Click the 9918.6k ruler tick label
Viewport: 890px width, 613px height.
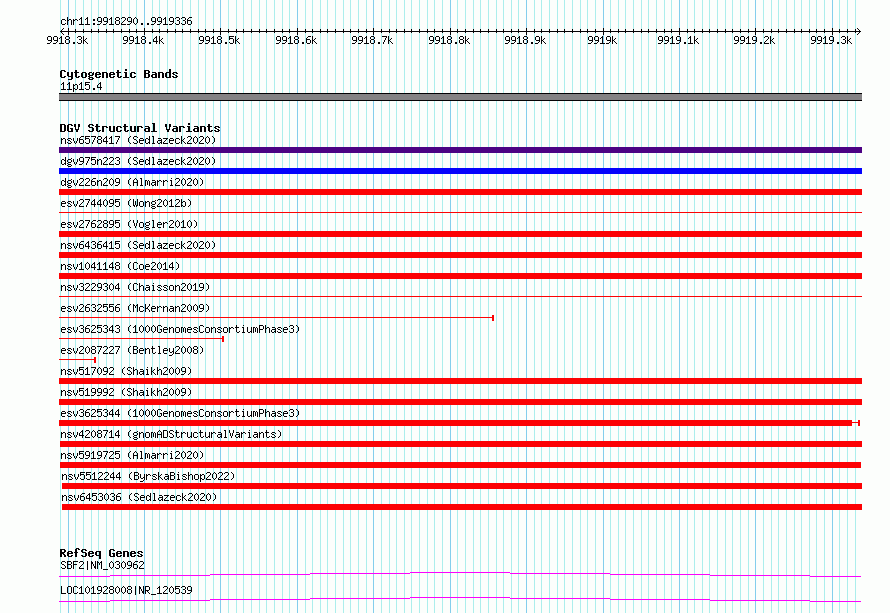[x=296, y=40]
